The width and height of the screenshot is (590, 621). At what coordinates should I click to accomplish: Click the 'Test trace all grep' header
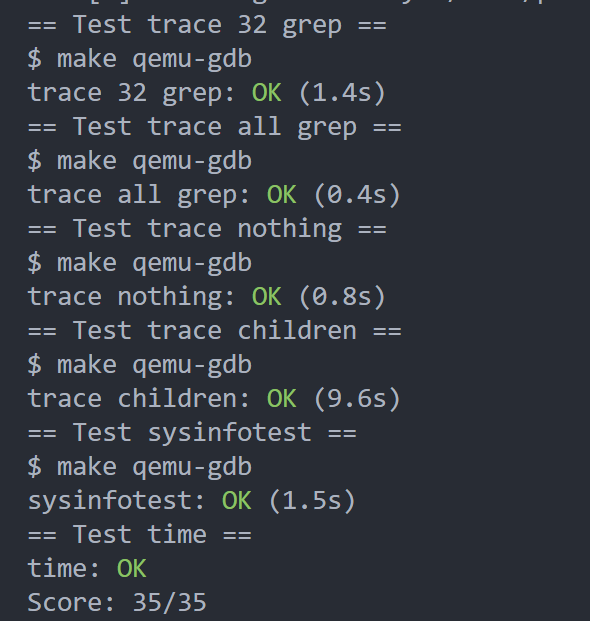tap(215, 128)
